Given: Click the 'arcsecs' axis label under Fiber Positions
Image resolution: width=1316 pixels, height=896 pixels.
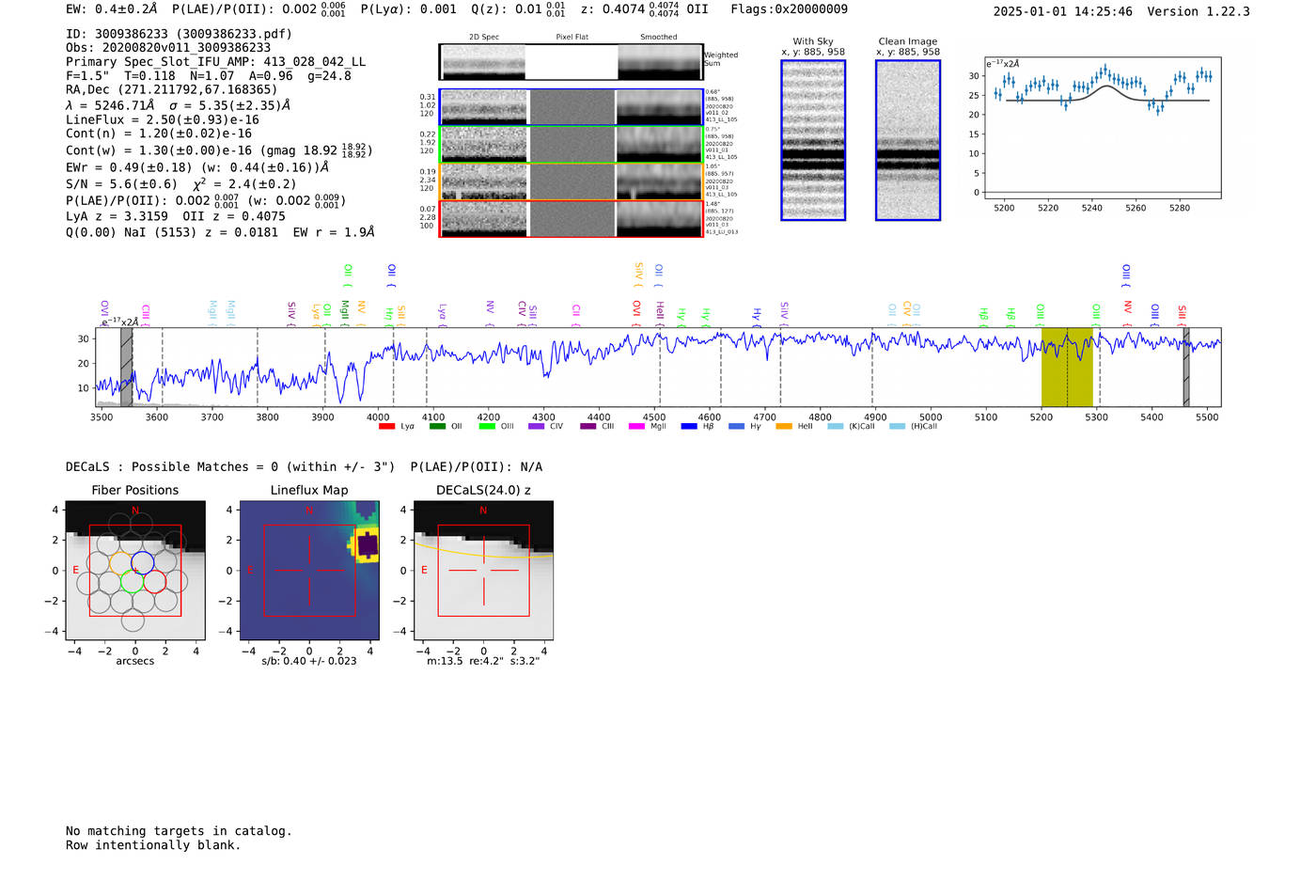Looking at the screenshot, I should click(135, 661).
